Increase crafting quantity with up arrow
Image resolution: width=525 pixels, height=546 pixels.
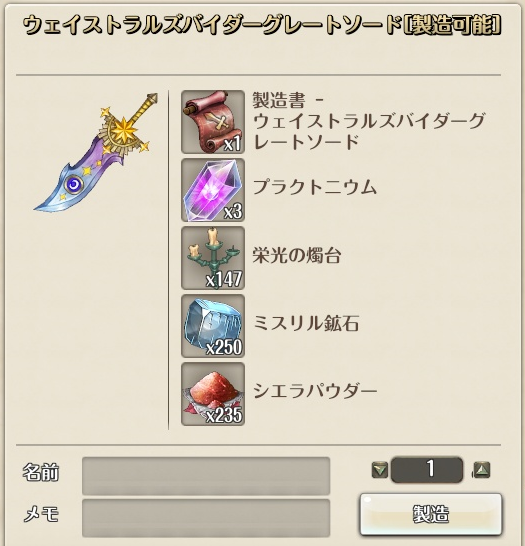tap(482, 470)
